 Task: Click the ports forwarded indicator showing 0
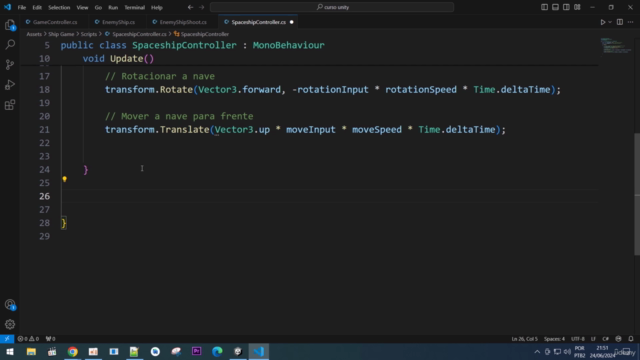pos(51,339)
